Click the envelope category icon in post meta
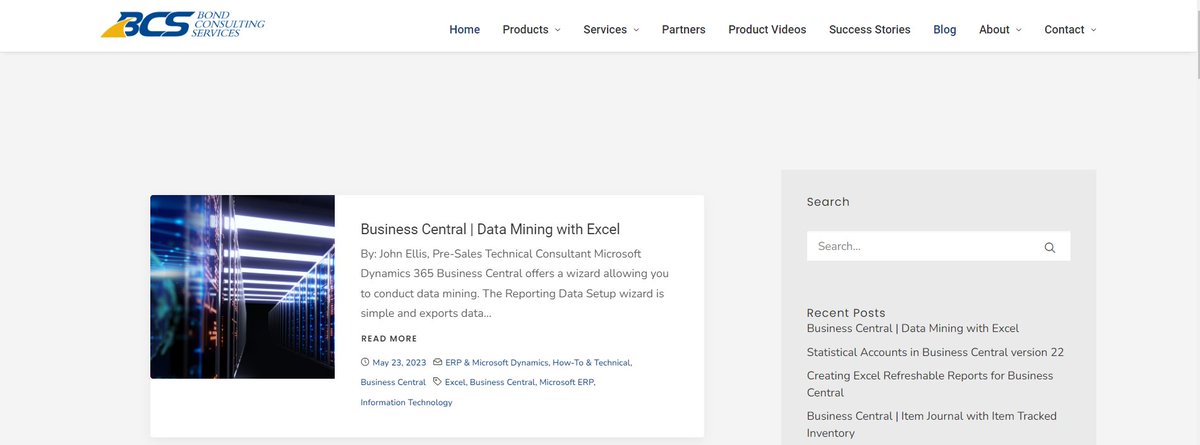Image resolution: width=1200 pixels, height=445 pixels. [437, 362]
